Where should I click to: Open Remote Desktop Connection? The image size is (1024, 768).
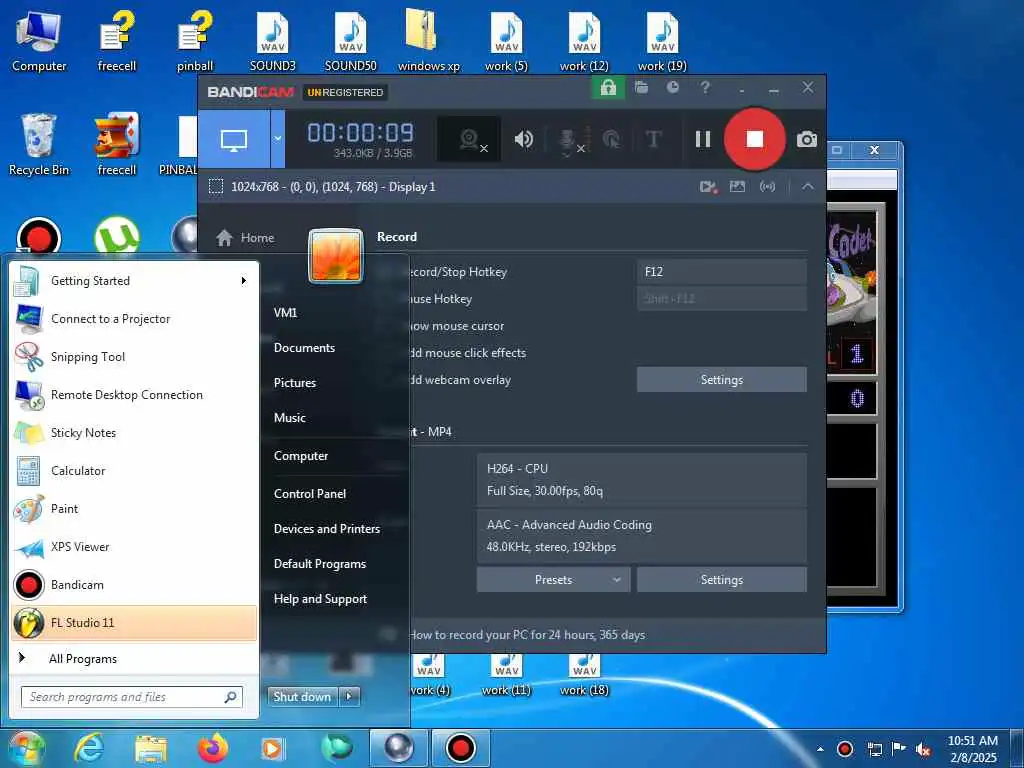[134, 394]
